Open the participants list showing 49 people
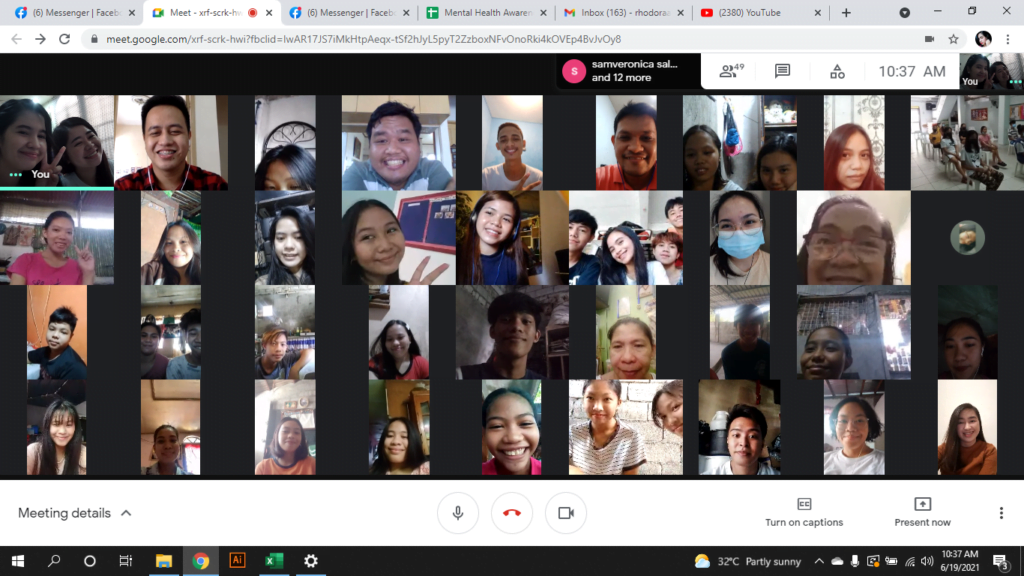The width and height of the screenshot is (1024, 576). 731,71
